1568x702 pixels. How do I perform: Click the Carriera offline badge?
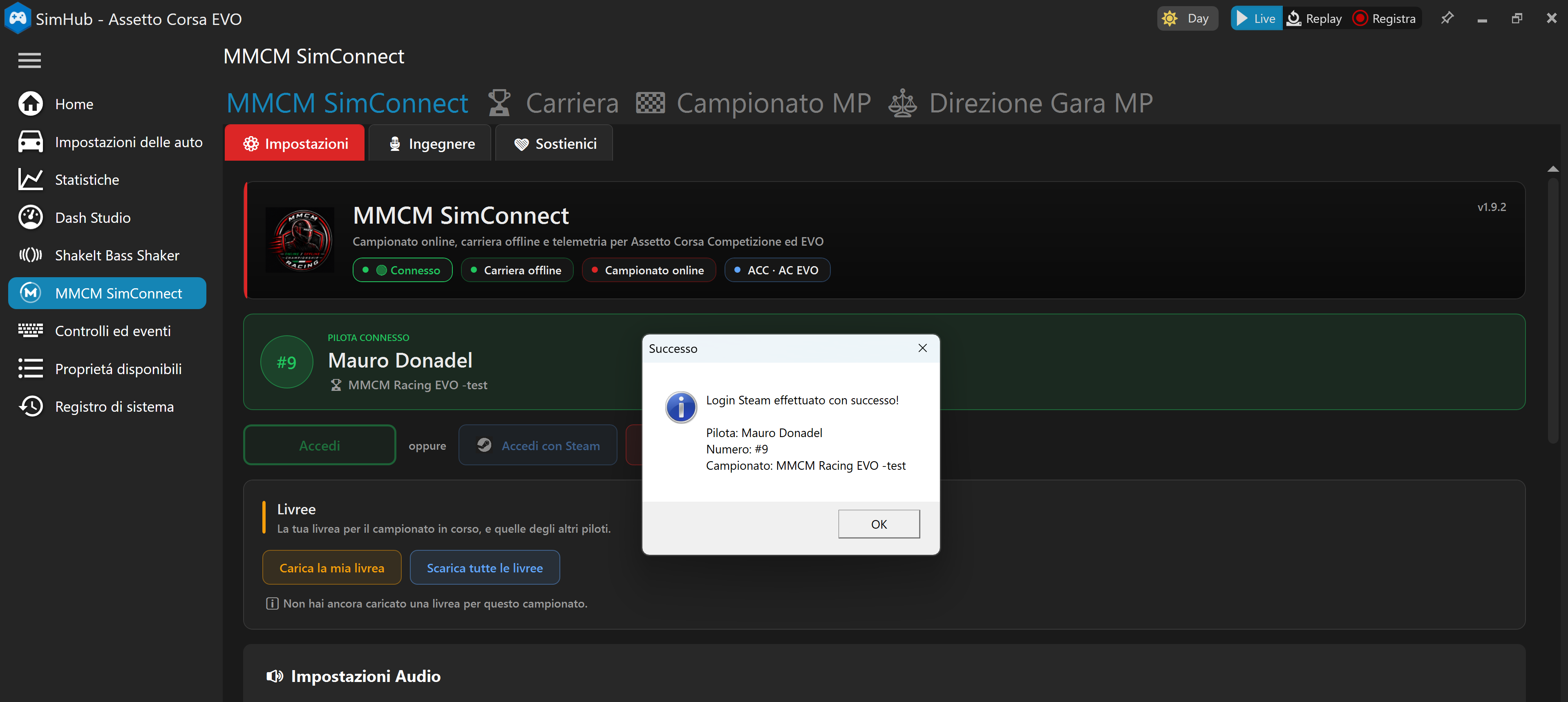(x=517, y=270)
